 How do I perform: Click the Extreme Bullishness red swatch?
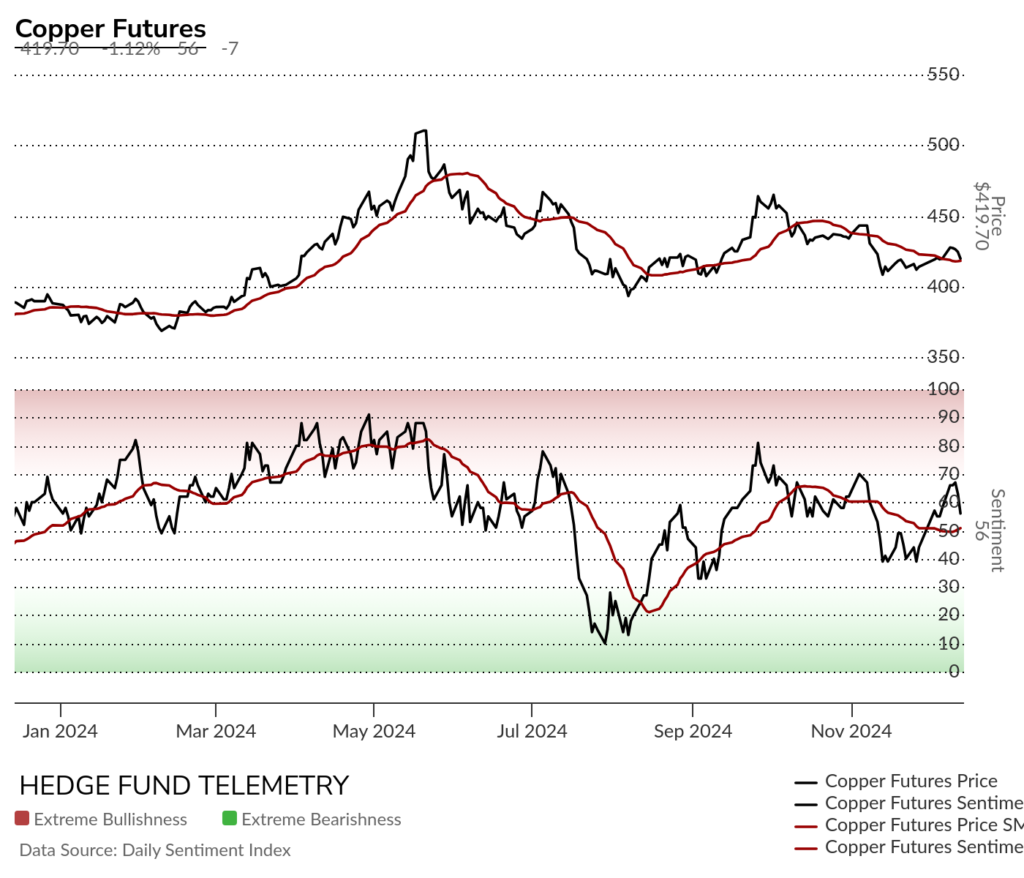pyautogui.click(x=22, y=818)
